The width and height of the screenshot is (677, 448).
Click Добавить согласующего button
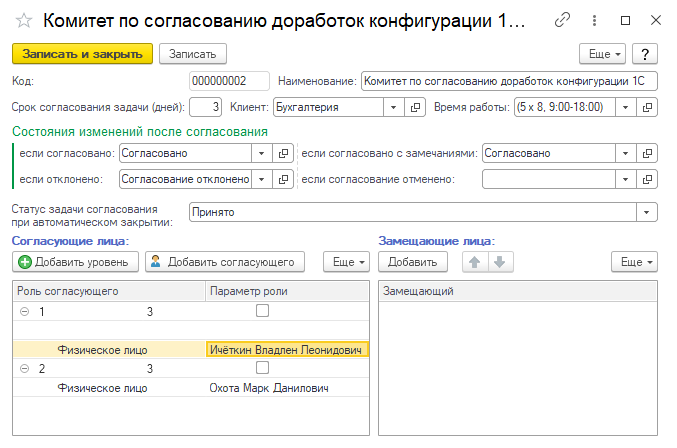[x=225, y=262]
